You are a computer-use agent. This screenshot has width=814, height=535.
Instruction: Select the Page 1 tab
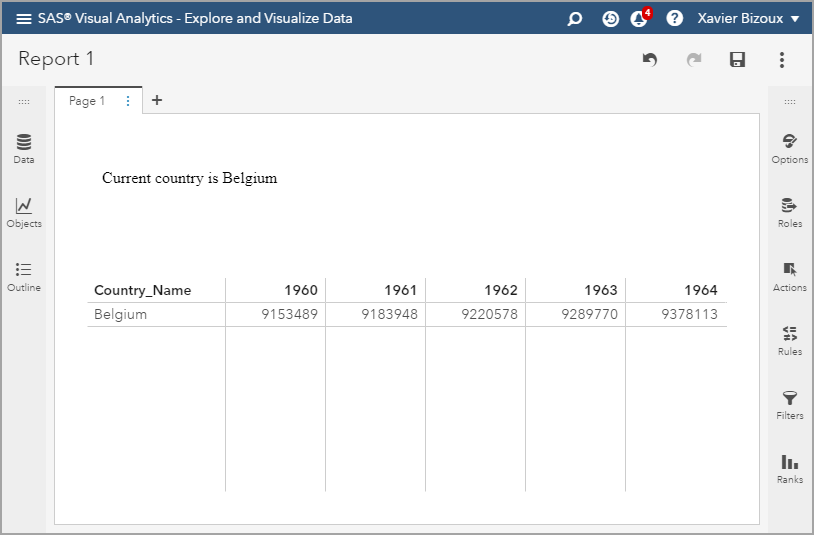click(87, 101)
